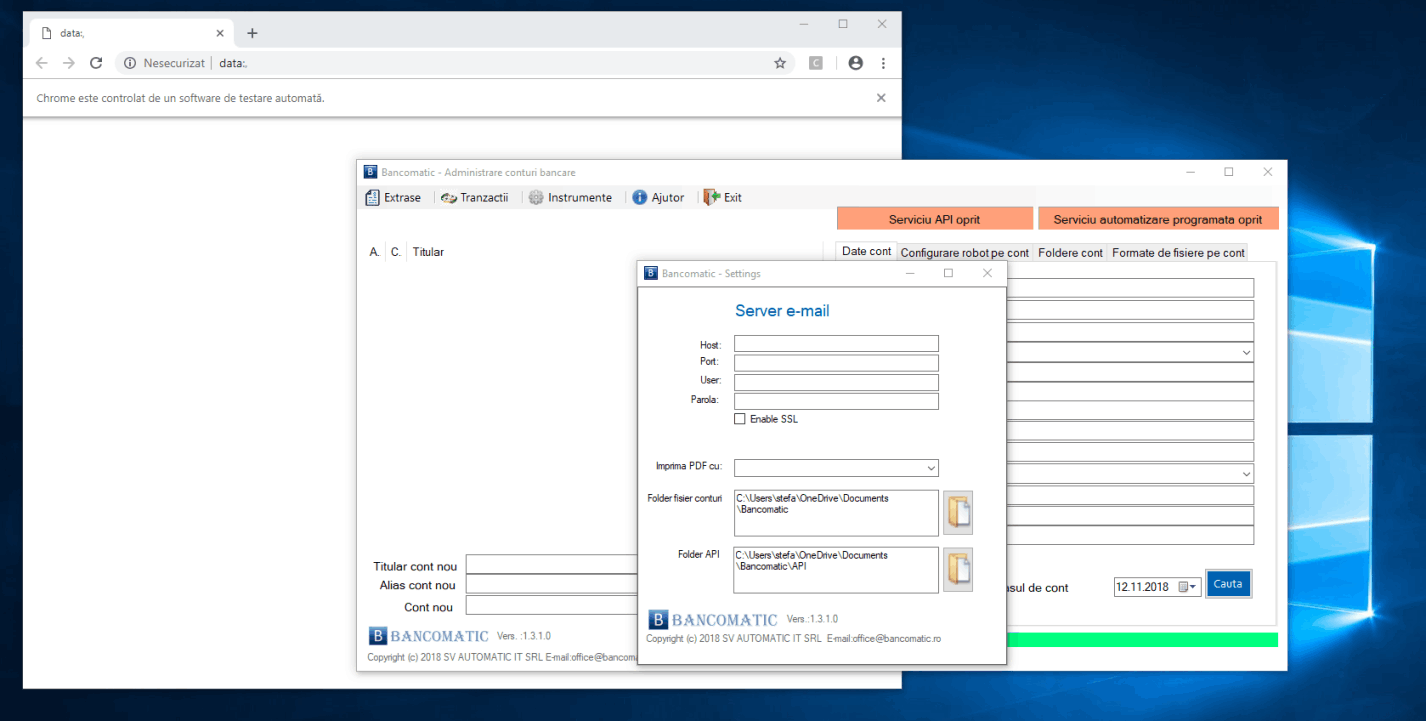Click the Titular column header
Screen dimensions: 1426x721
click(x=428, y=252)
